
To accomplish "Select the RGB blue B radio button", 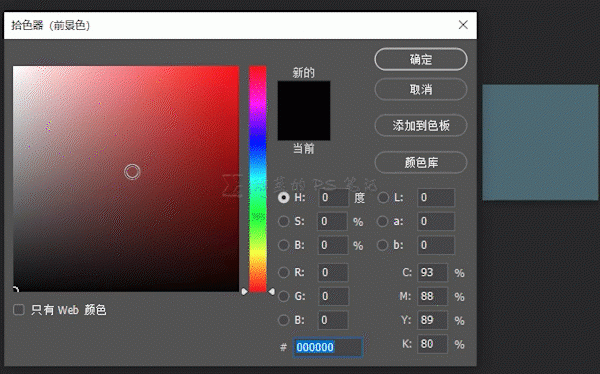I will [x=284, y=320].
